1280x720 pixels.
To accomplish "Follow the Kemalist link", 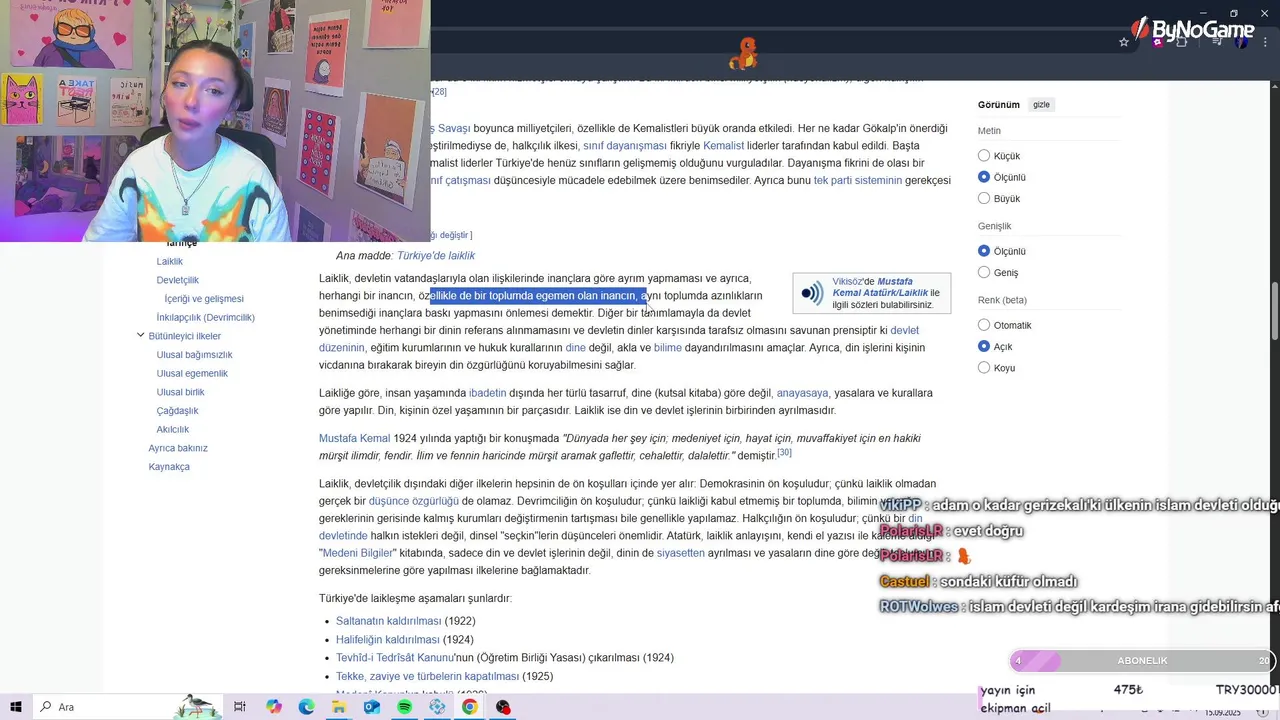I will tap(724, 146).
